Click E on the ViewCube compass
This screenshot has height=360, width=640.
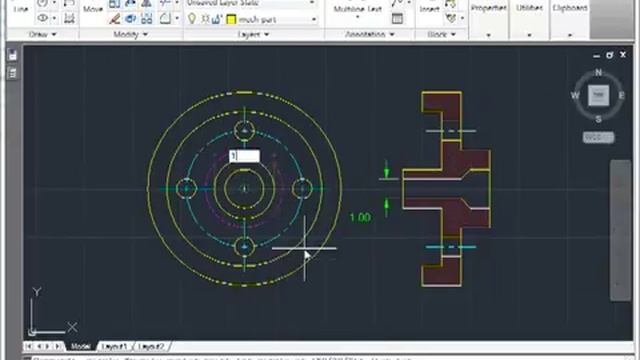coord(622,96)
